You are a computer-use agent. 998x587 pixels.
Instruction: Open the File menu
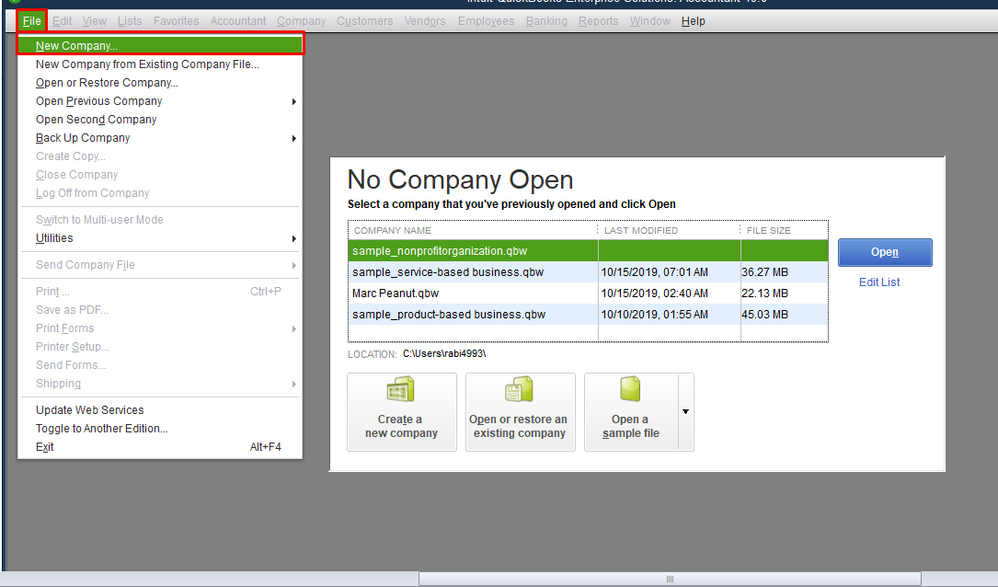pos(31,21)
